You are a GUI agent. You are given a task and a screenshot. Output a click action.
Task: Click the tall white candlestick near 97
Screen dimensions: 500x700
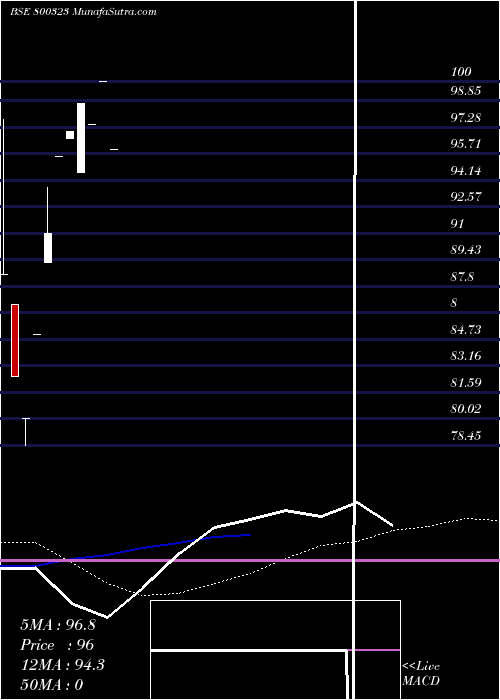click(81, 138)
